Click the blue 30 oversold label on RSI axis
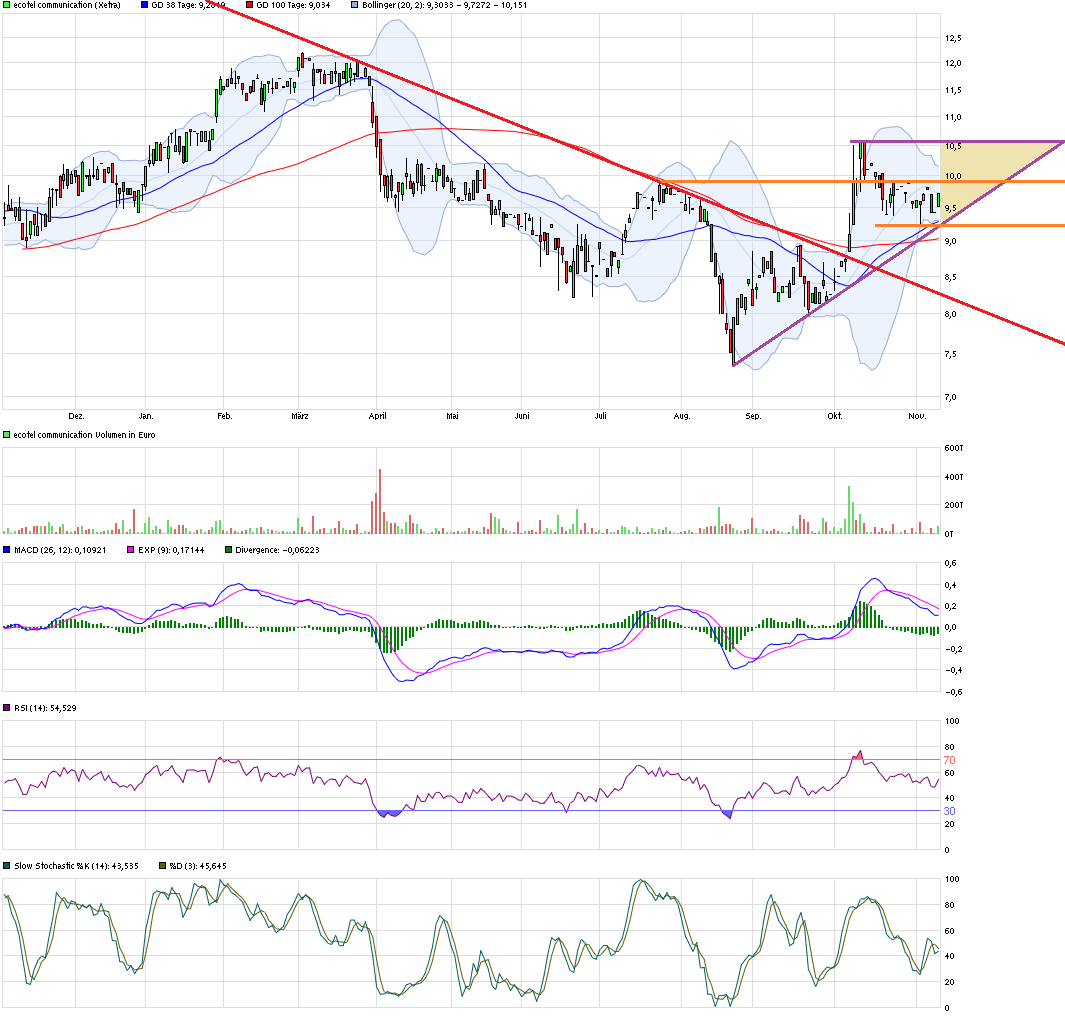The image size is (1065, 1018). [950, 811]
